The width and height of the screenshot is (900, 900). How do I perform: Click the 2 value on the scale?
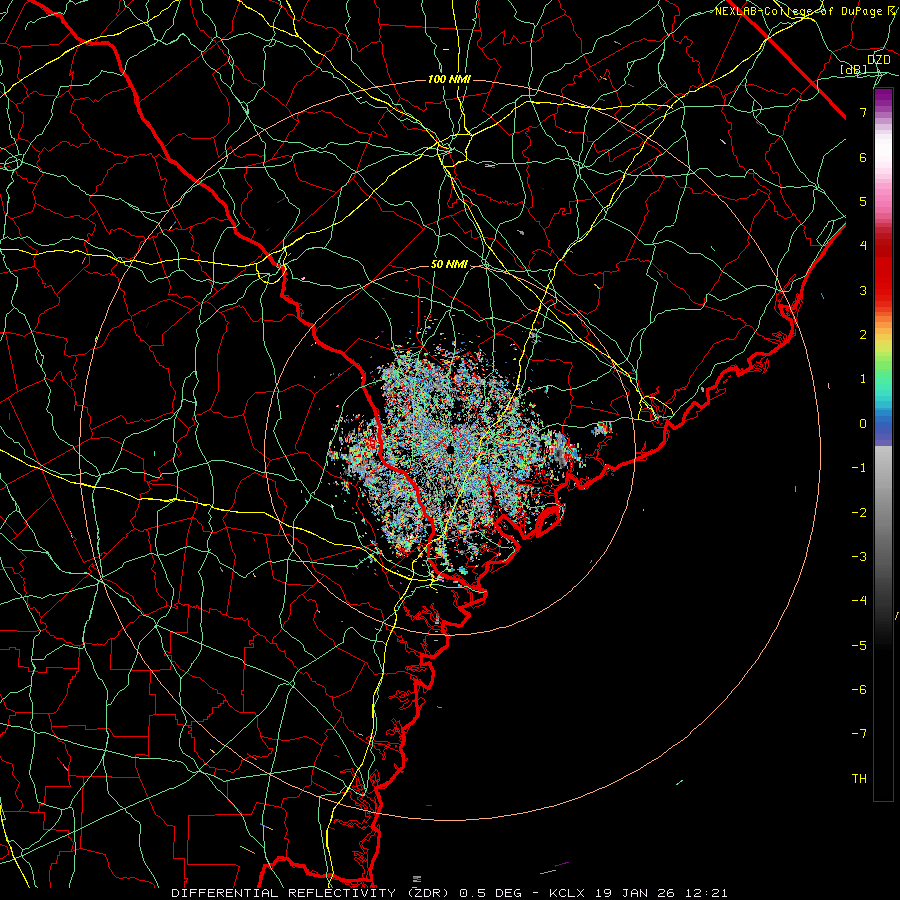[863, 335]
